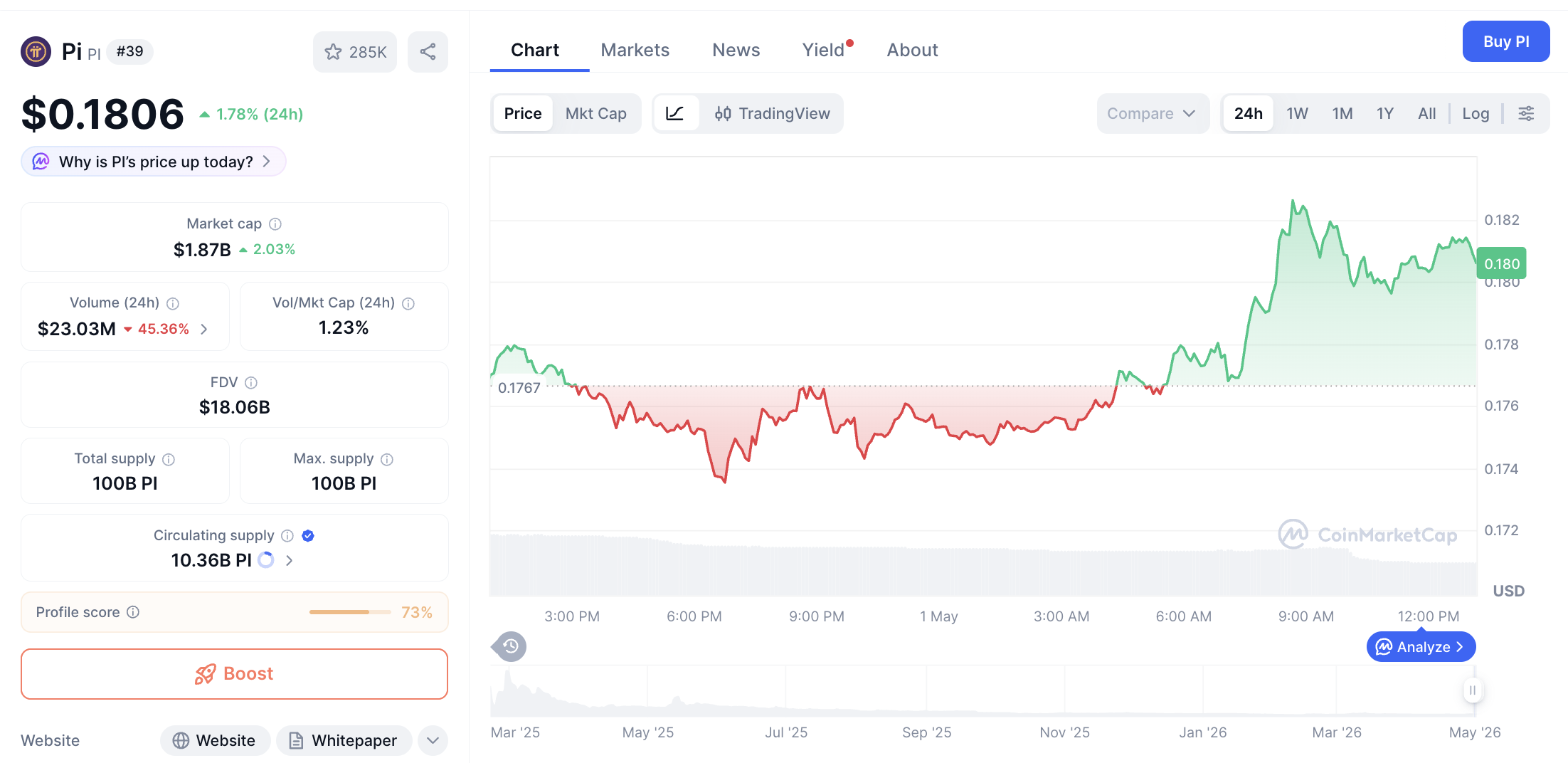This screenshot has height=763, width=1568.
Task: Click the USD currency label
Action: tap(1508, 591)
